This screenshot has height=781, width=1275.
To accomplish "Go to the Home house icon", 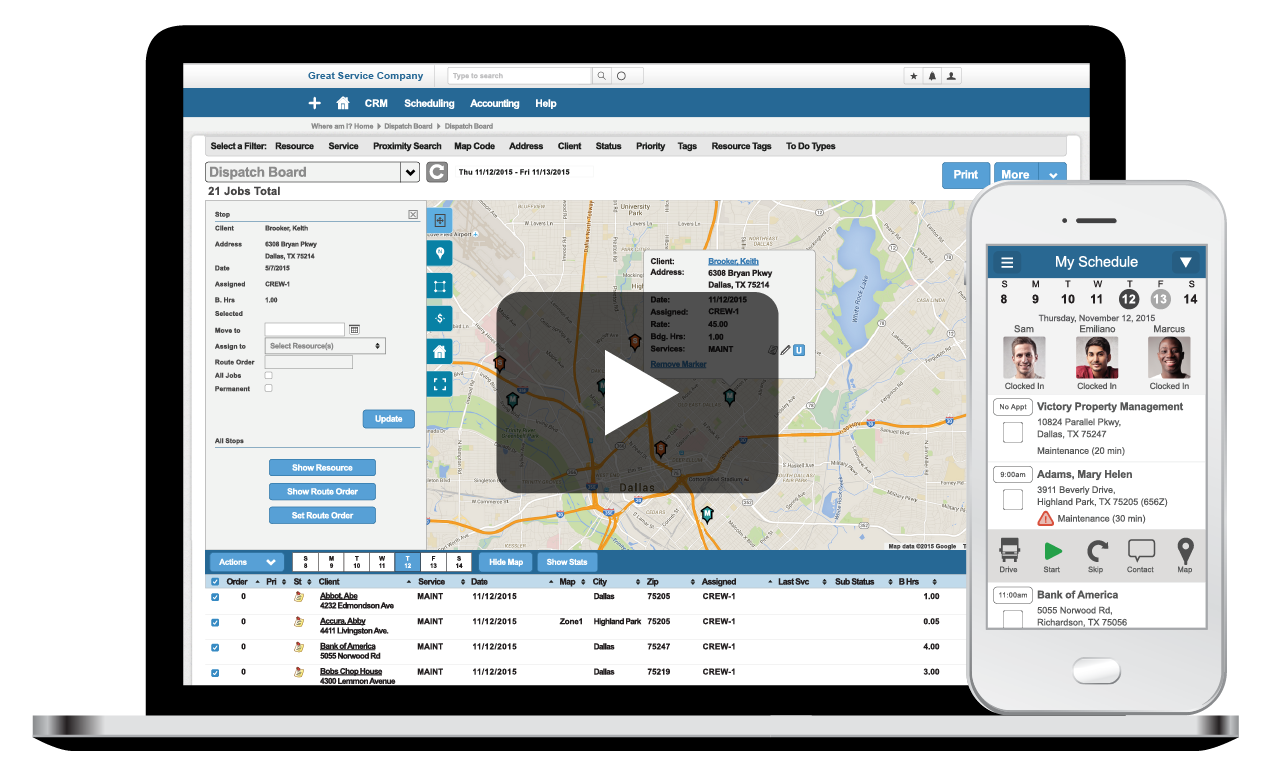I will click(x=343, y=103).
